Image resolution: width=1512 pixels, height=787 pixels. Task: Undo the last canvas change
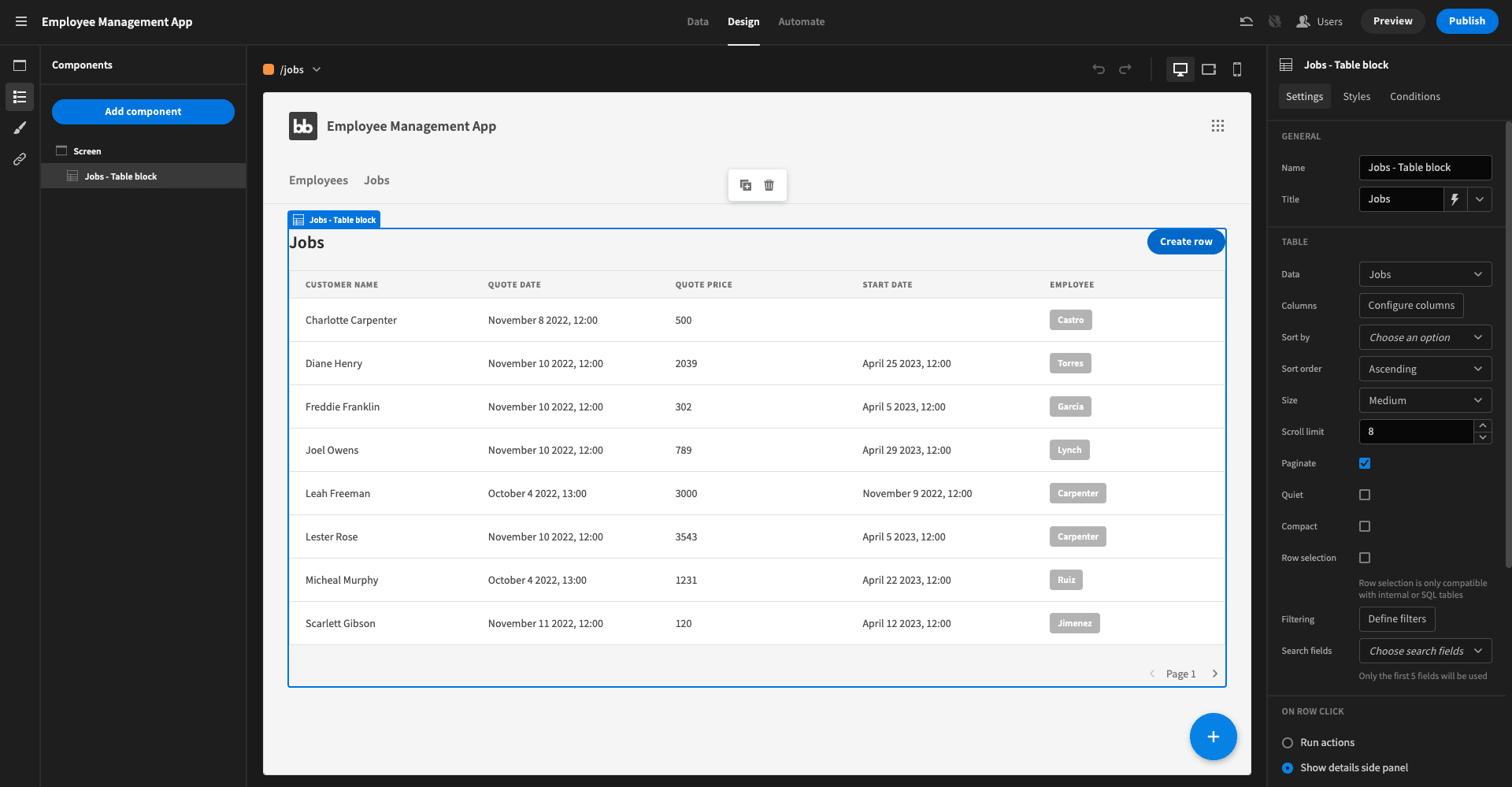click(x=1099, y=69)
